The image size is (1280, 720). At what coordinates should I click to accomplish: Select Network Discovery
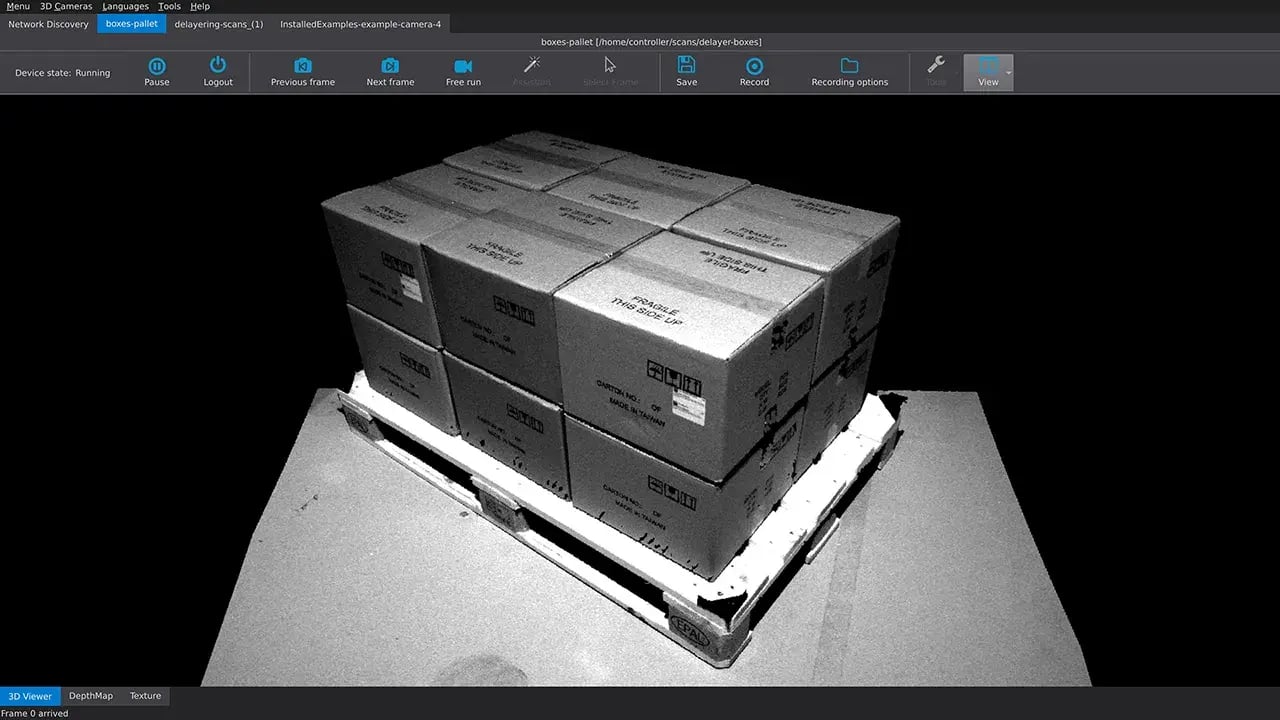[x=48, y=24]
